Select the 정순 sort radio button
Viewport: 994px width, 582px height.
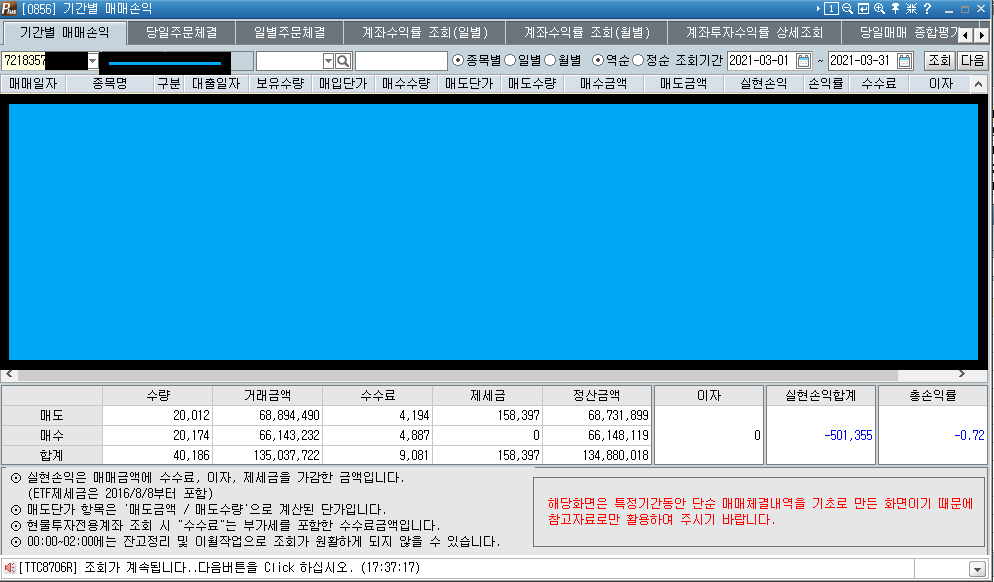(x=638, y=61)
